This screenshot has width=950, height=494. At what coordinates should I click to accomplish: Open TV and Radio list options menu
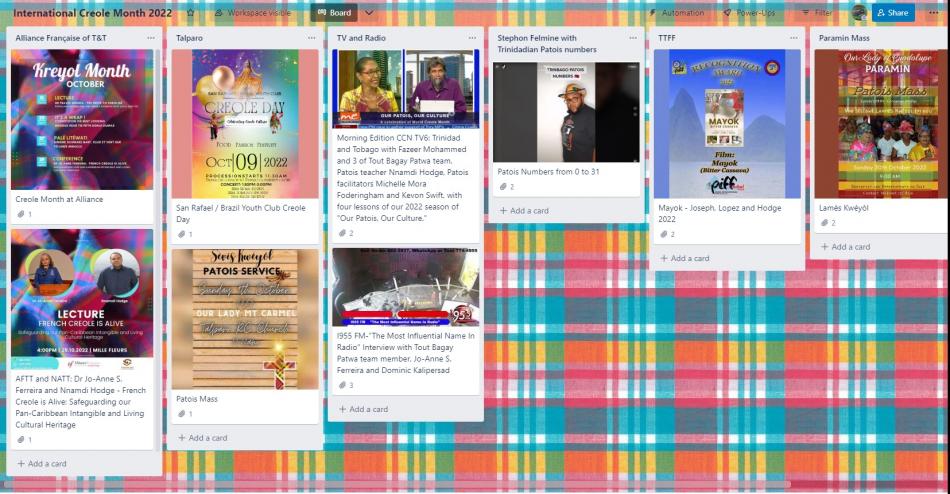pos(472,38)
